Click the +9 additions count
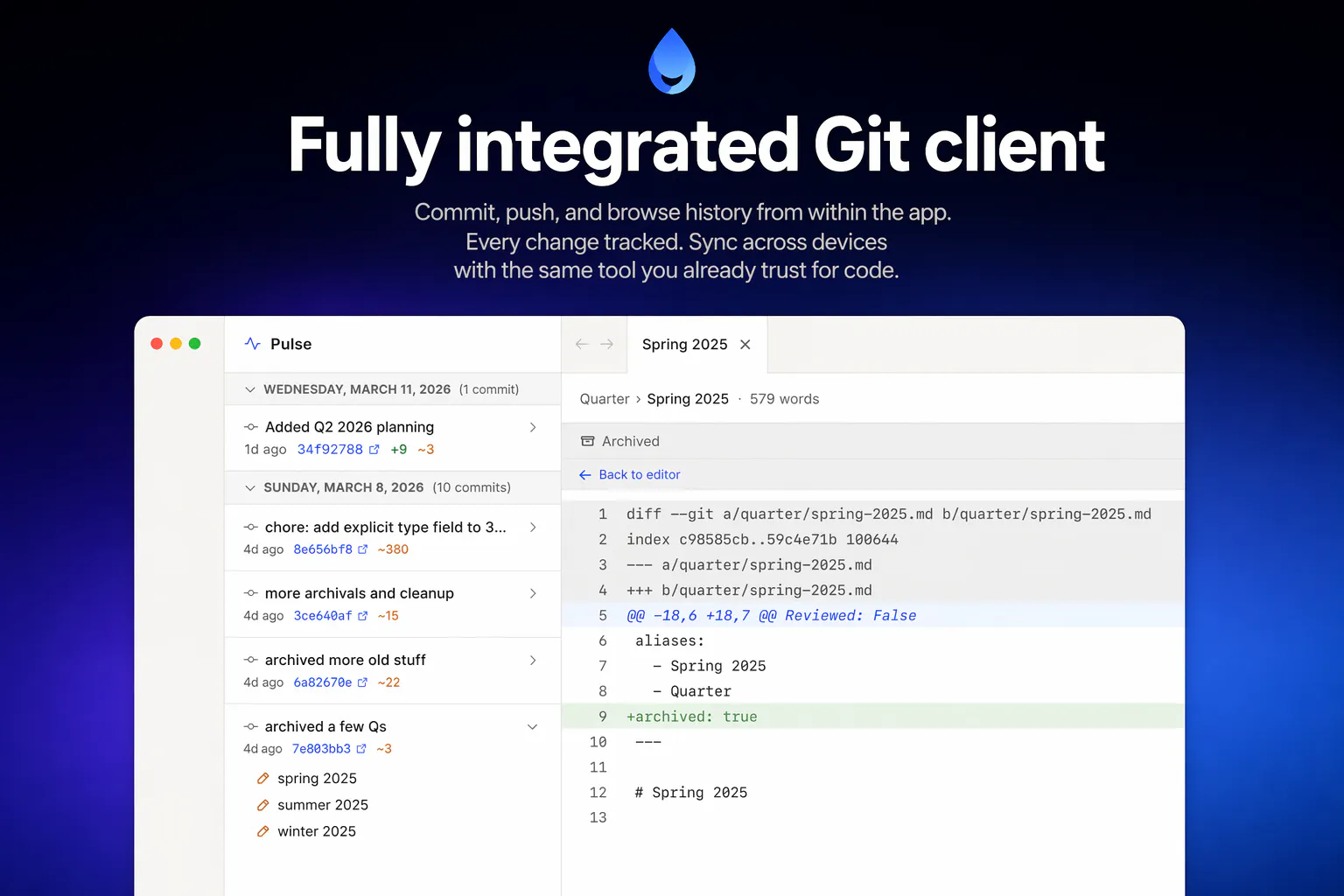Screen dimensions: 1344x896 [x=399, y=450]
